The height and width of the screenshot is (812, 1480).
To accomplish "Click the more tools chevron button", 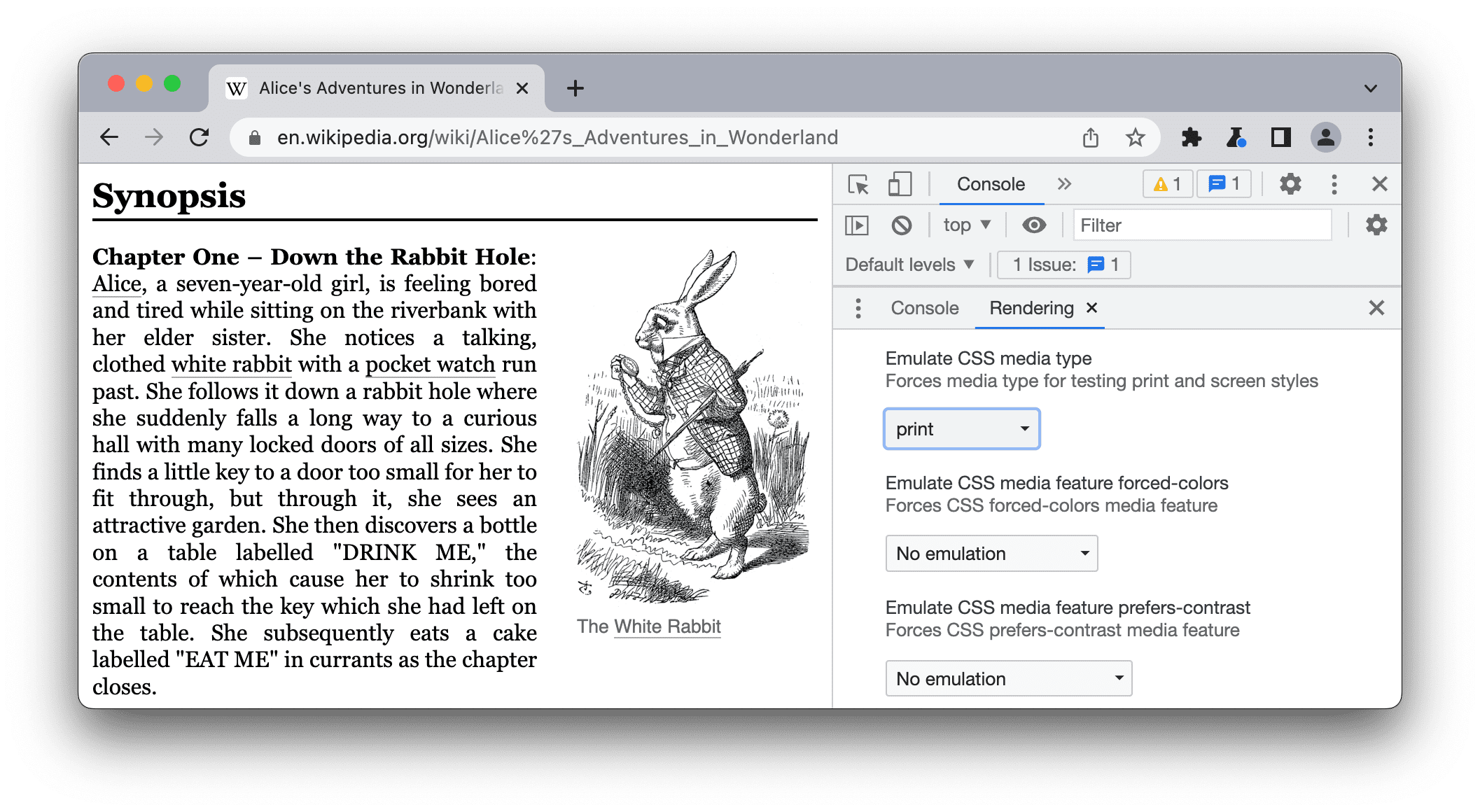I will pyautogui.click(x=1062, y=185).
